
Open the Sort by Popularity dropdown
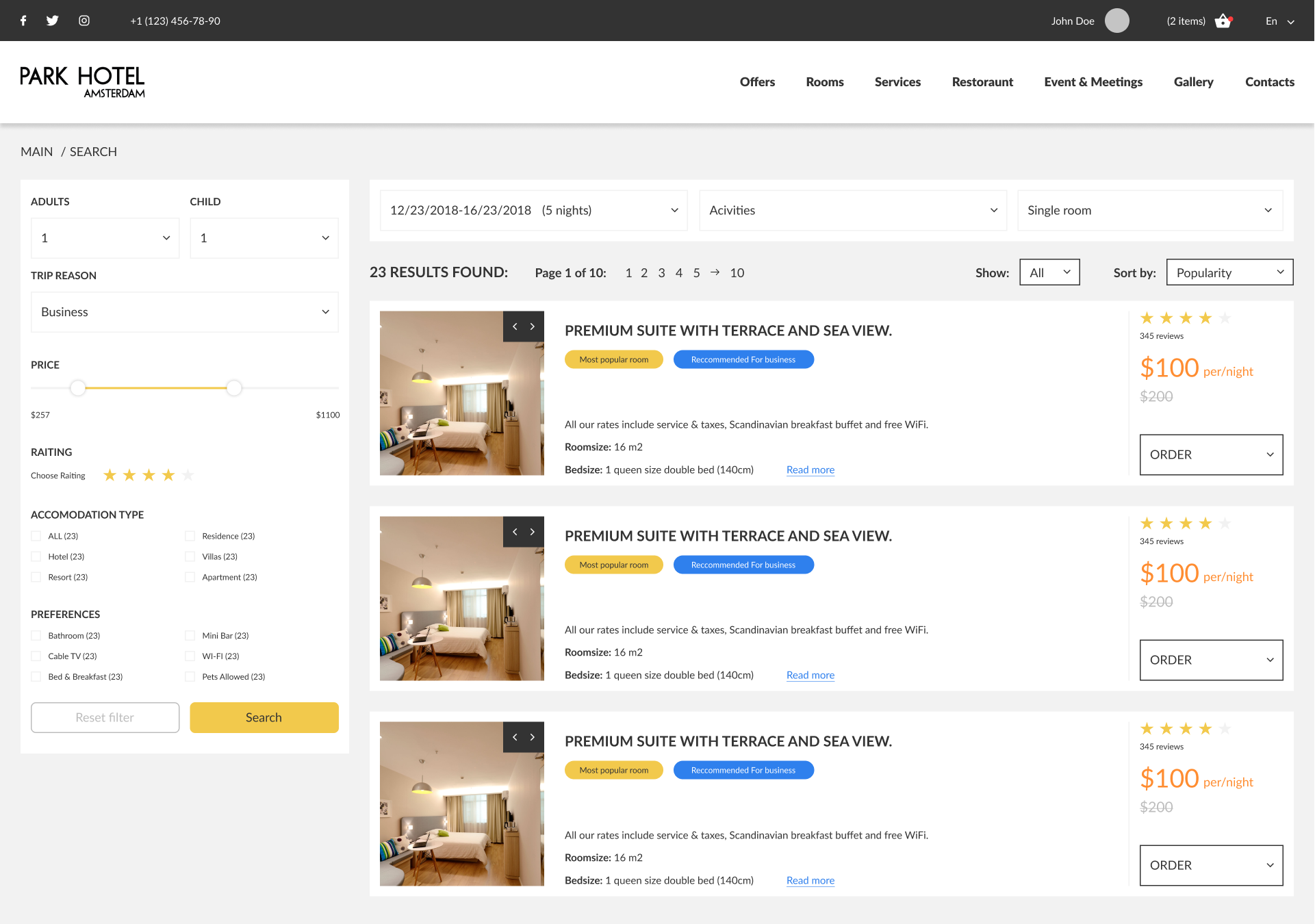[x=1229, y=272]
